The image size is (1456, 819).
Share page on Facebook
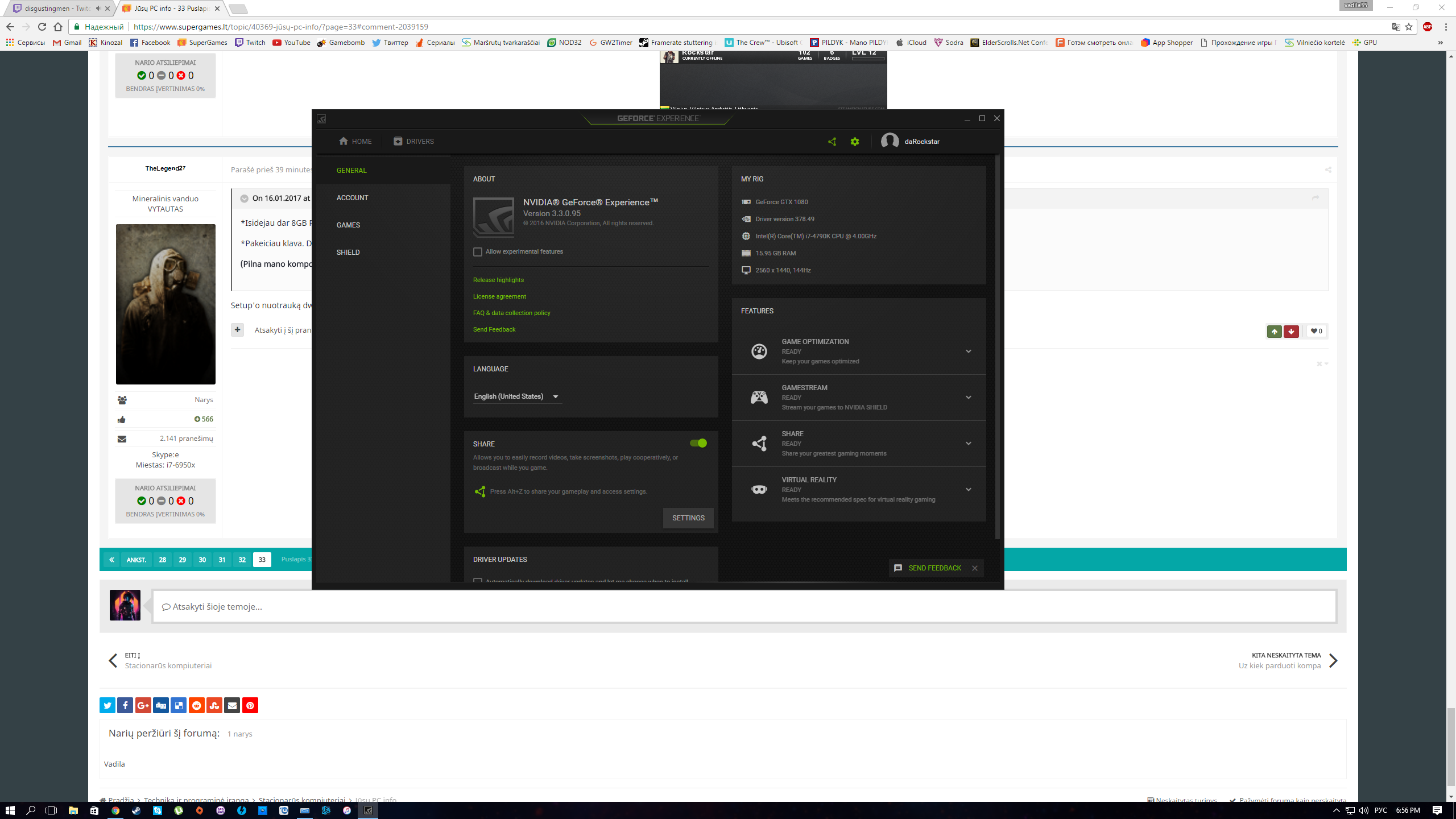(x=125, y=705)
